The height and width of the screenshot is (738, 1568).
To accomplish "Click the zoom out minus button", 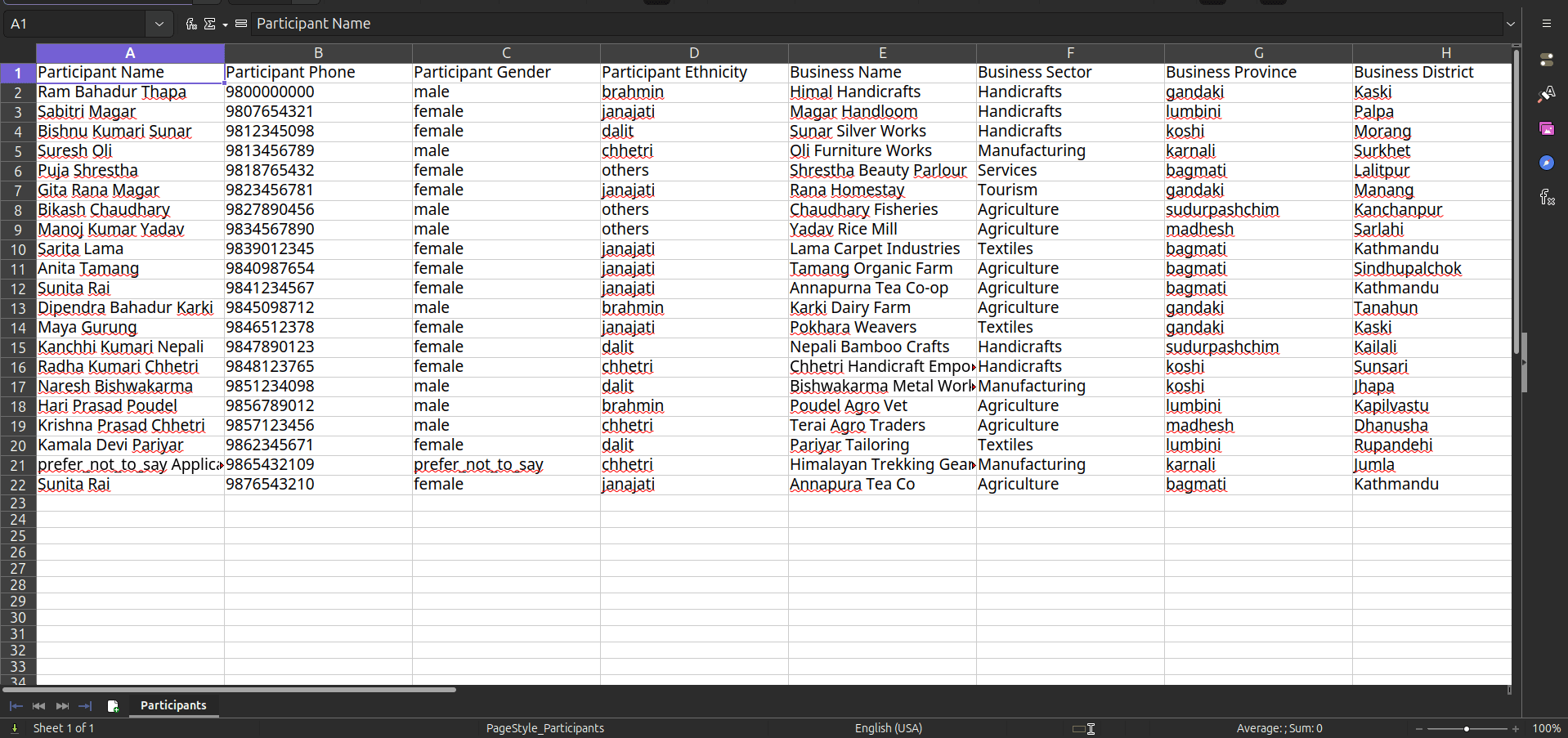I will click(x=1419, y=728).
